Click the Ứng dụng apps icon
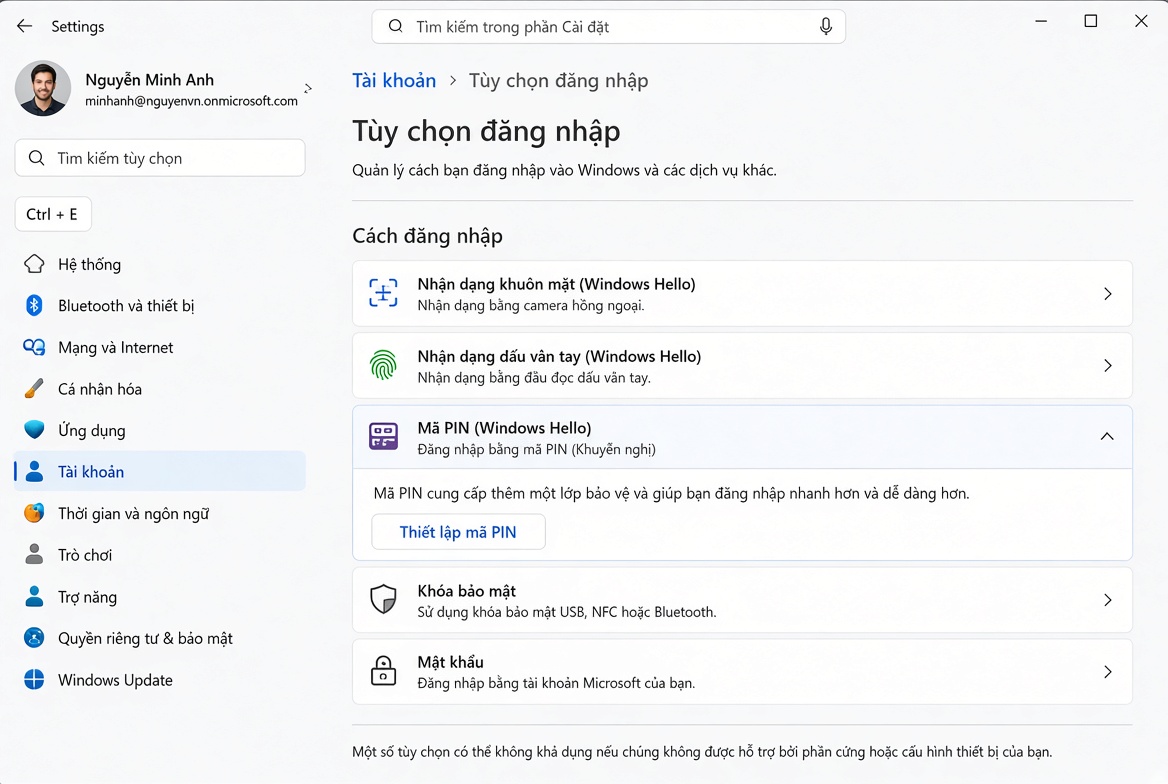This screenshot has width=1168, height=784. pyautogui.click(x=34, y=430)
